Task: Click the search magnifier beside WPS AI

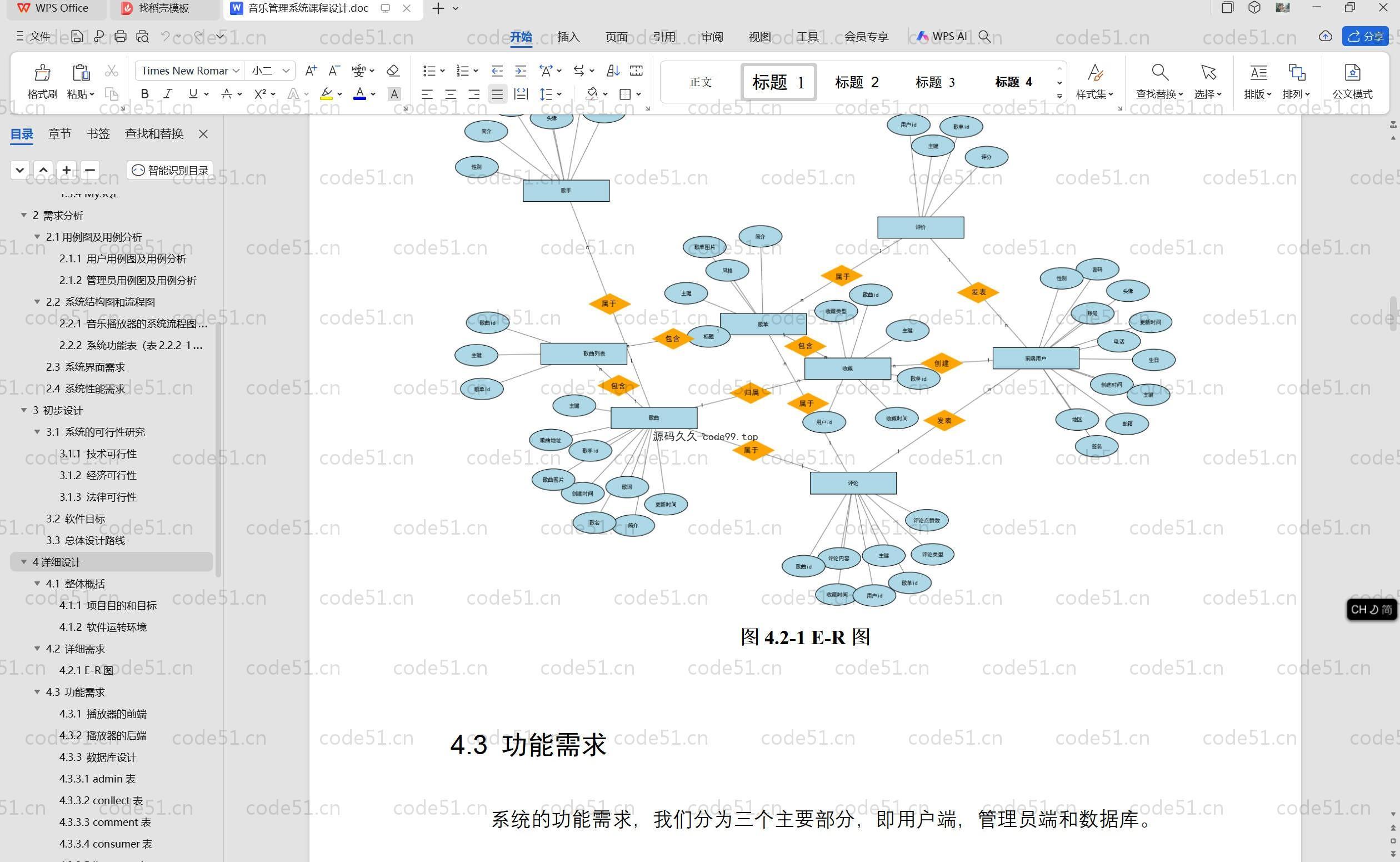Action: pyautogui.click(x=984, y=37)
